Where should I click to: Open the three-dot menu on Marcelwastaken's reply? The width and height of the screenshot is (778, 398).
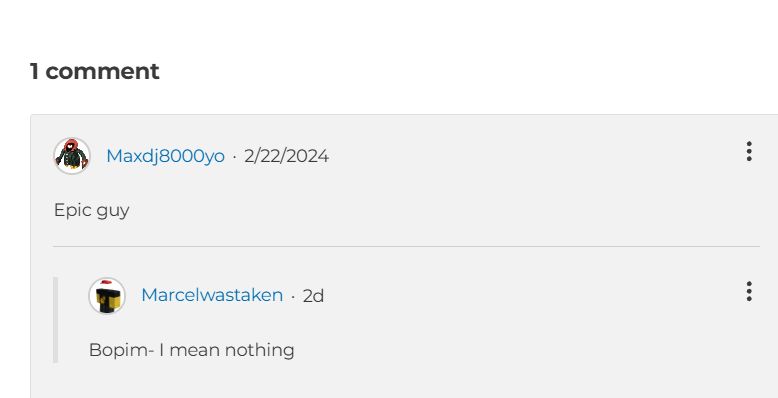749,291
